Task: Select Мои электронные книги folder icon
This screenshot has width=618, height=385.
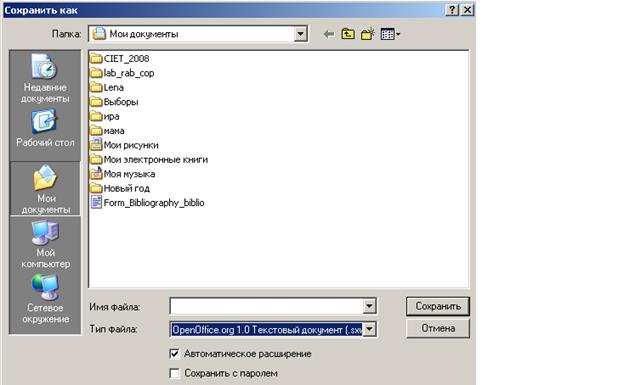Action: click(96, 160)
